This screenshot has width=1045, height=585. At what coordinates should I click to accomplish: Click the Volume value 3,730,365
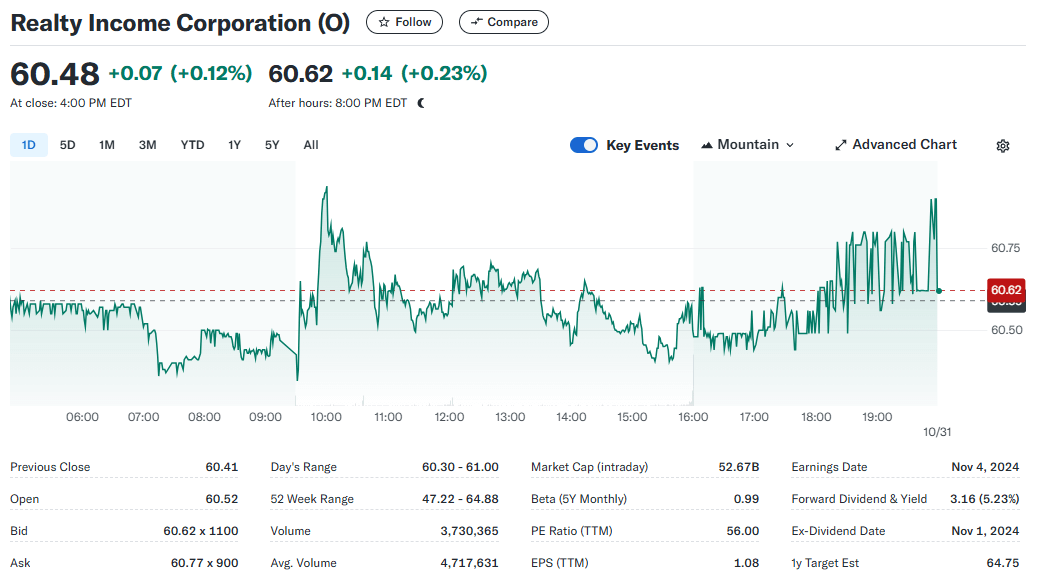pos(469,531)
